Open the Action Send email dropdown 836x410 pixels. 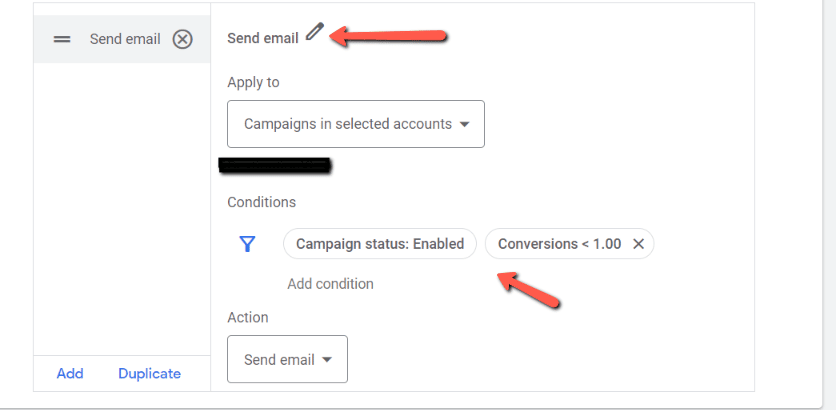coord(287,359)
